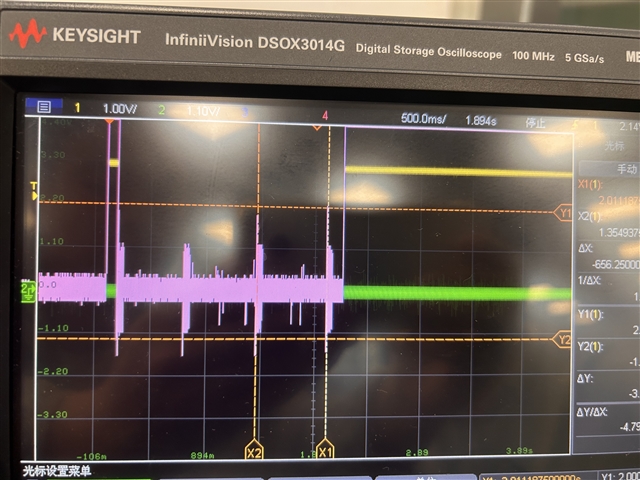The height and width of the screenshot is (480, 640).
Task: Tap the Y1: 2.011187500000s softkey
Action: pyautogui.click(x=539, y=477)
